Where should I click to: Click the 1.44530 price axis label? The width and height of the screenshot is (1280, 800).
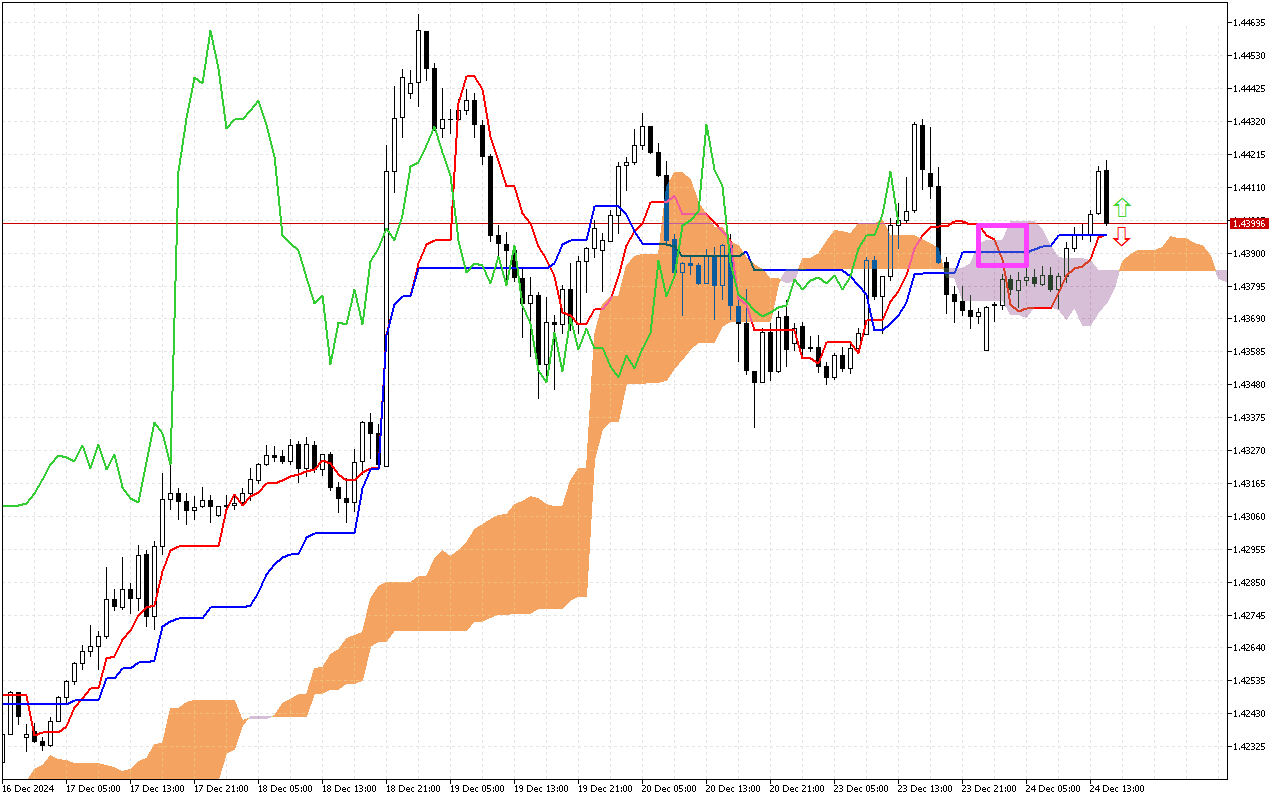(1250, 55)
